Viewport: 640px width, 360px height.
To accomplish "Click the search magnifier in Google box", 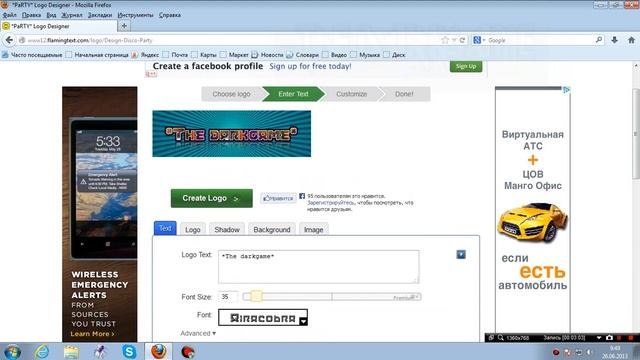I will [x=599, y=40].
